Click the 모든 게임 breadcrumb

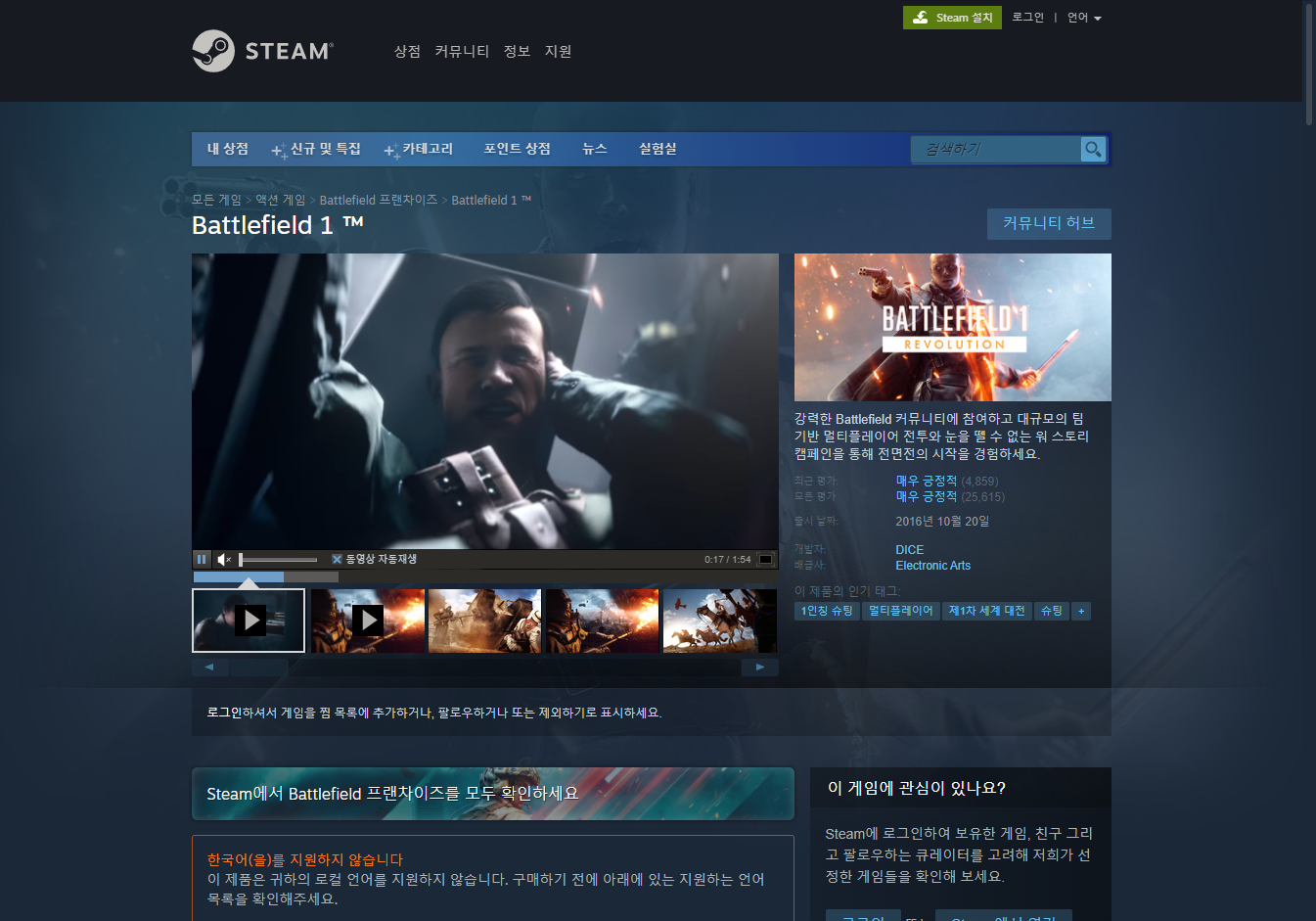[x=216, y=200]
